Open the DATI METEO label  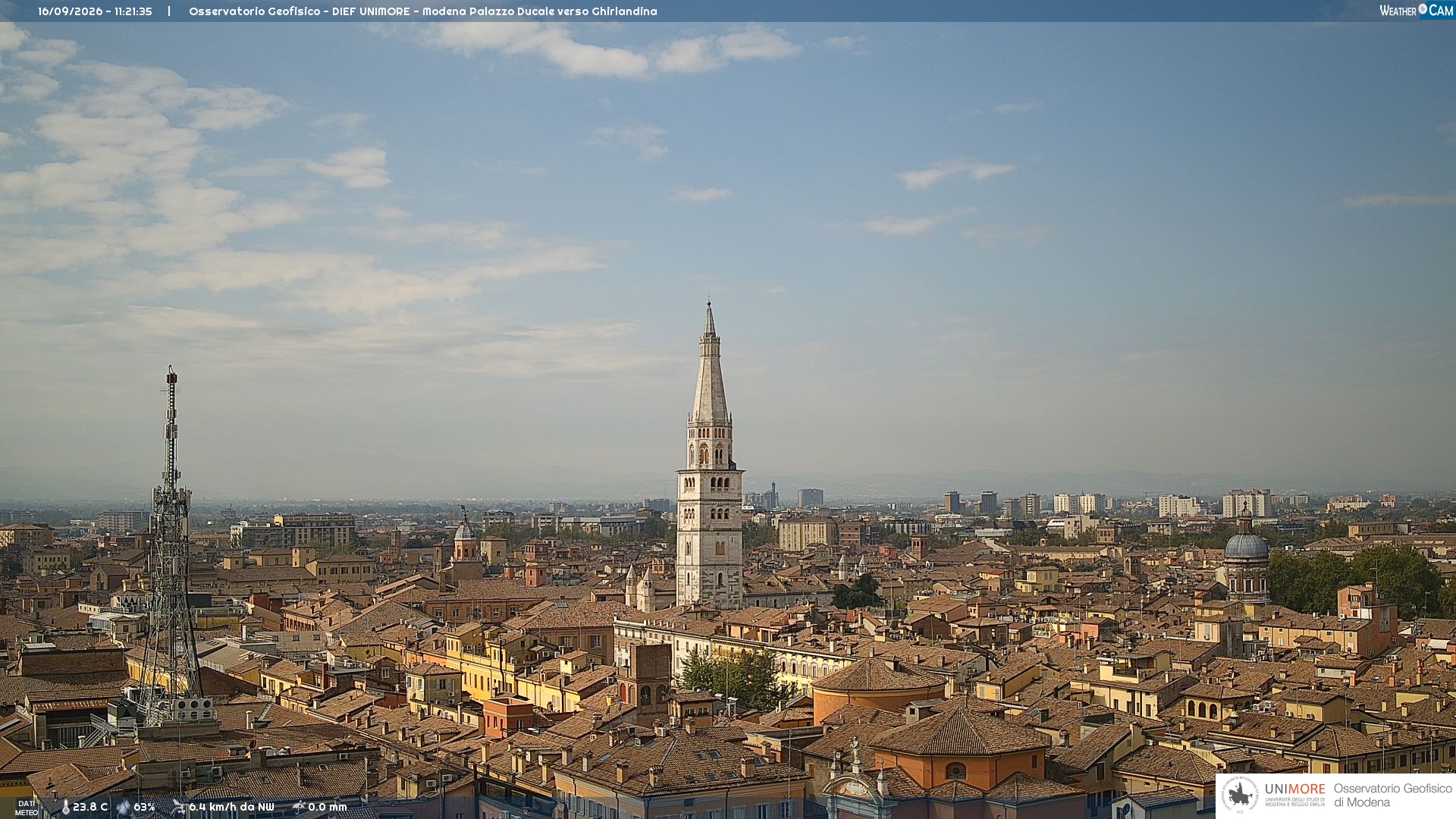pos(27,808)
